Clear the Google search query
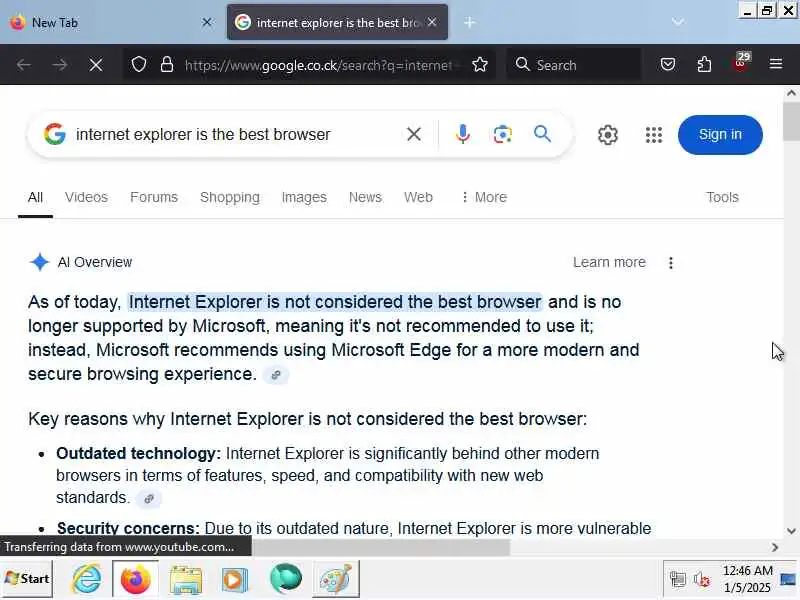800x600 pixels. (x=414, y=134)
